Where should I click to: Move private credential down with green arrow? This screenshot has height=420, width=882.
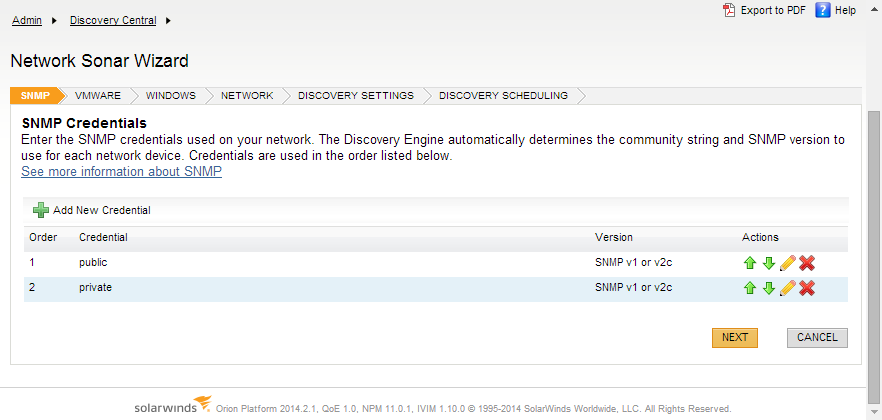[768, 288]
